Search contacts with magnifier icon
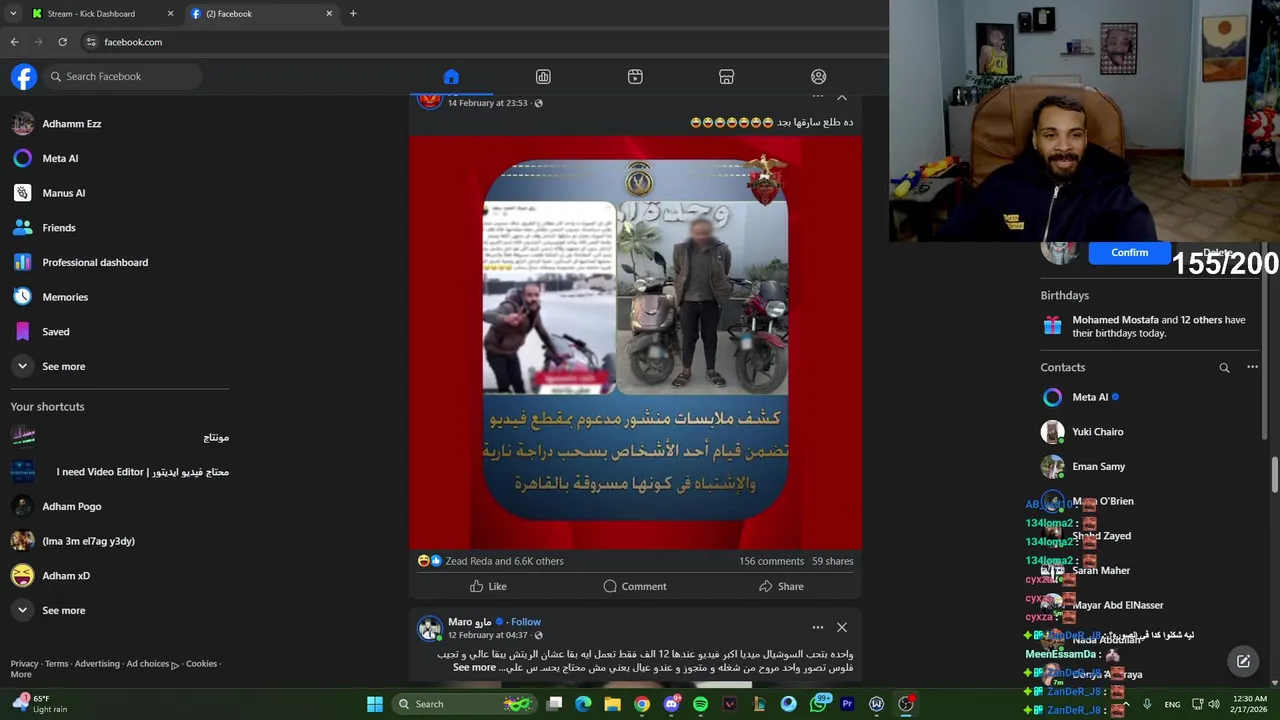Image resolution: width=1280 pixels, height=720 pixels. (x=1224, y=368)
